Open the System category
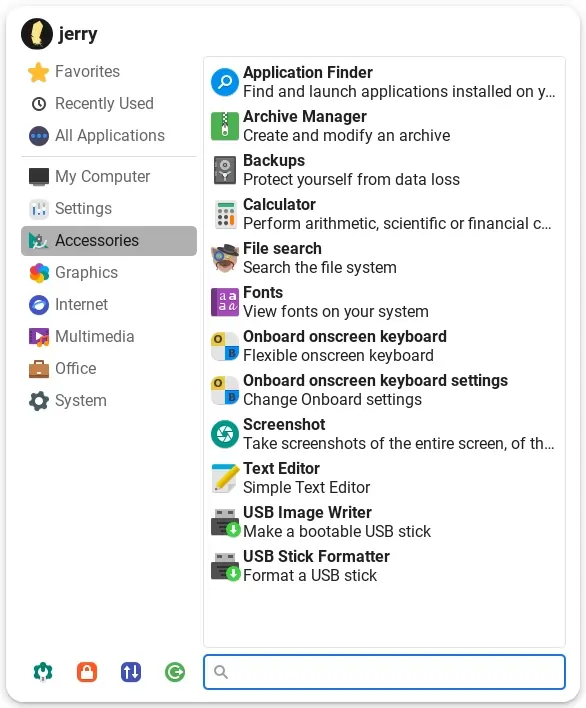The image size is (586, 708). [109, 401]
